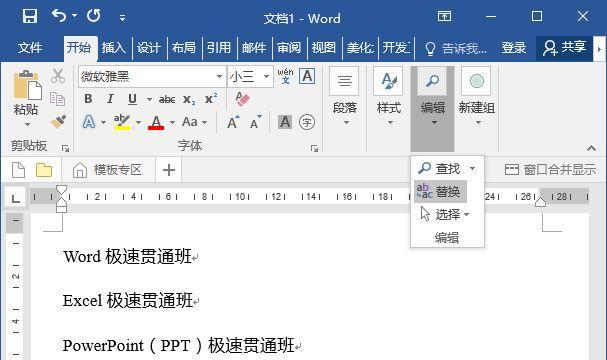Viewport: 607px width, 360px height.
Task: Click the 窗口合并显示 button
Action: point(550,170)
